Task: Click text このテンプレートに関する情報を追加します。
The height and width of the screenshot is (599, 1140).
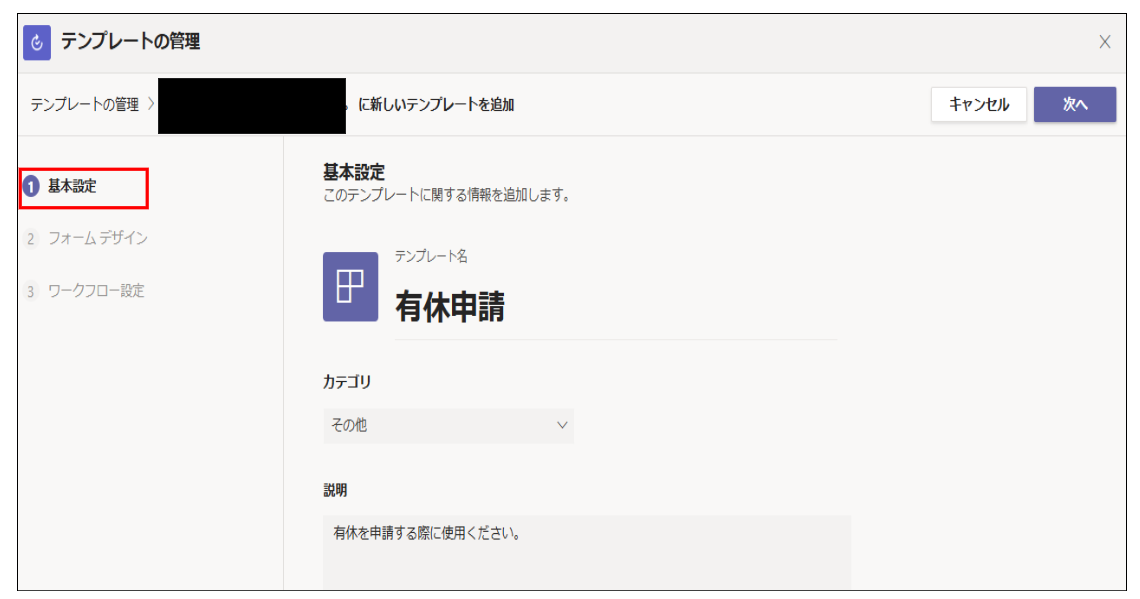Action: (x=447, y=195)
